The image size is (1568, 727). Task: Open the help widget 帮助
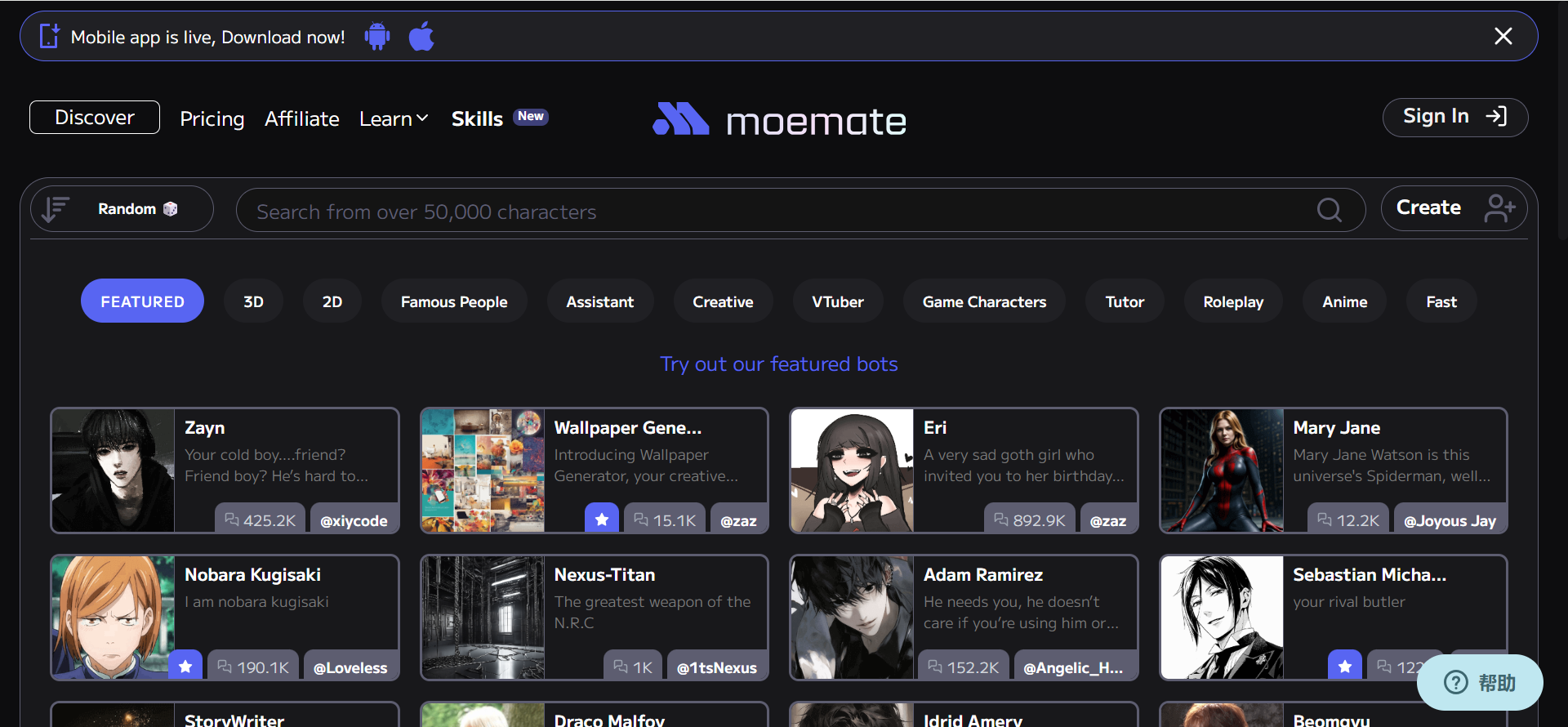coord(1480,682)
